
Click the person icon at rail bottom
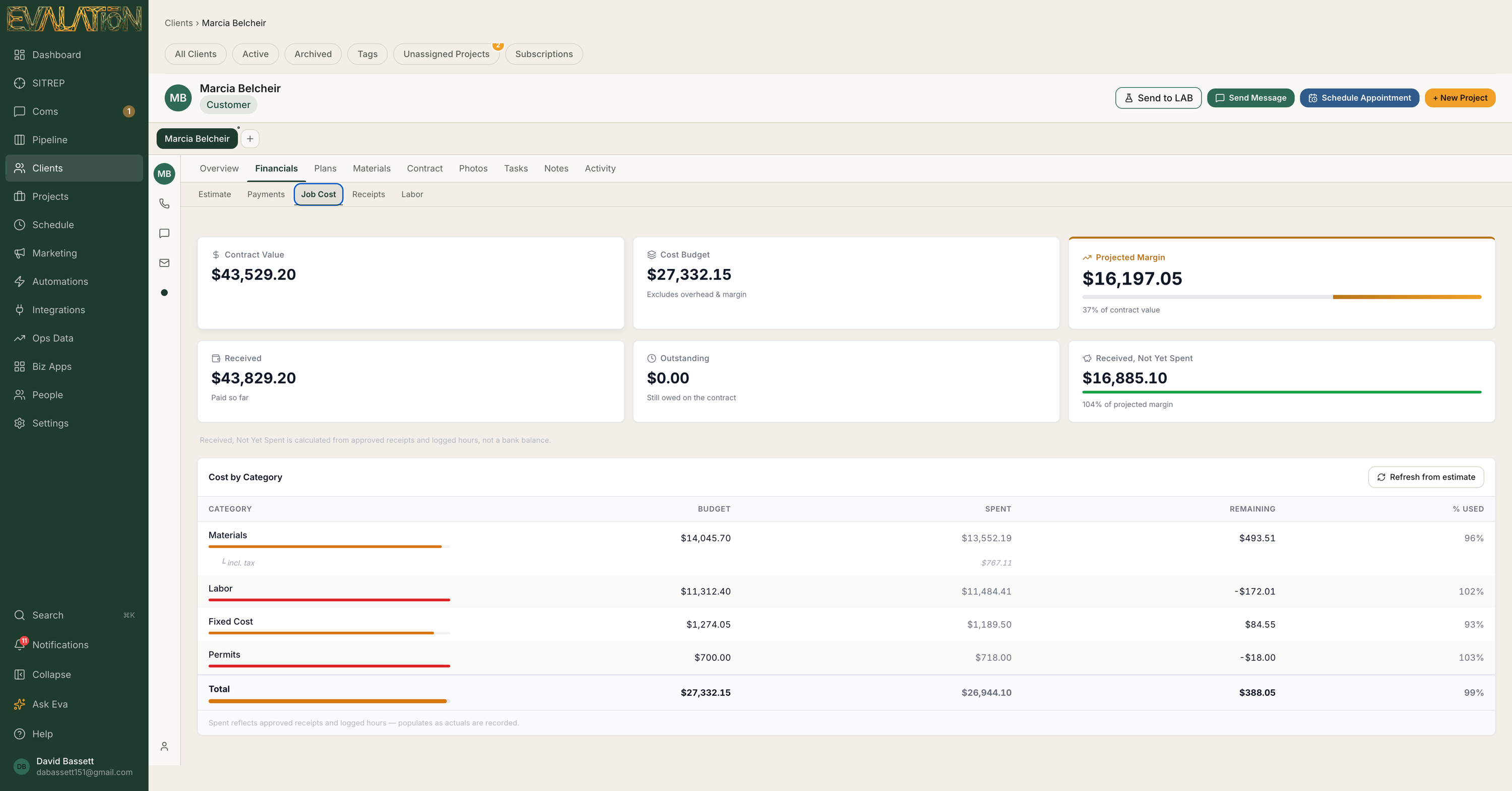point(164,746)
